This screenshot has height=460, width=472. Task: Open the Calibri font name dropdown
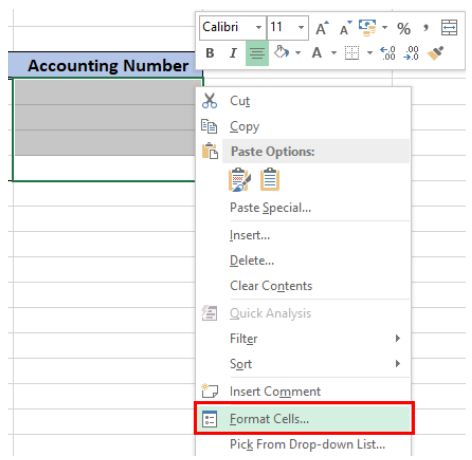tap(259, 28)
